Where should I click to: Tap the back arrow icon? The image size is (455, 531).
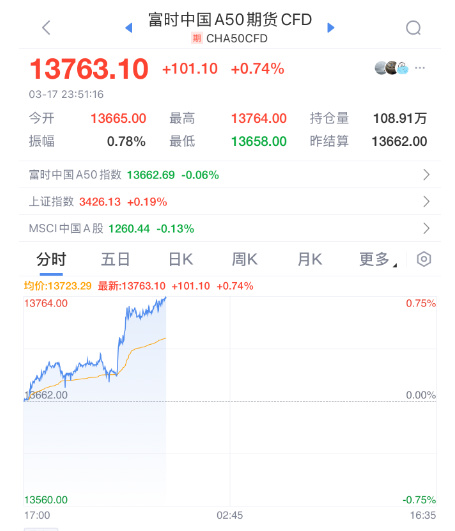click(46, 28)
